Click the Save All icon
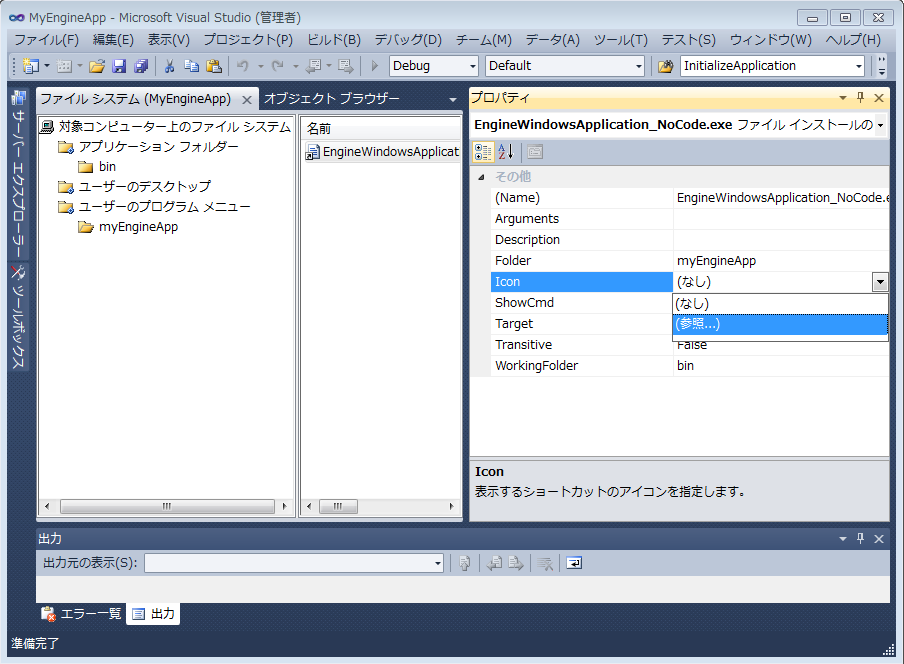Viewport: 904px width, 664px height. tap(141, 66)
